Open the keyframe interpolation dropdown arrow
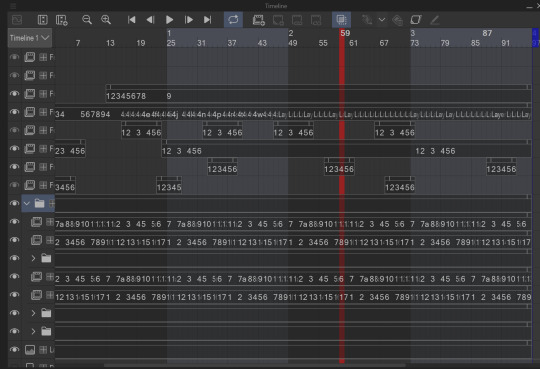This screenshot has height=369, width=540. click(x=382, y=20)
